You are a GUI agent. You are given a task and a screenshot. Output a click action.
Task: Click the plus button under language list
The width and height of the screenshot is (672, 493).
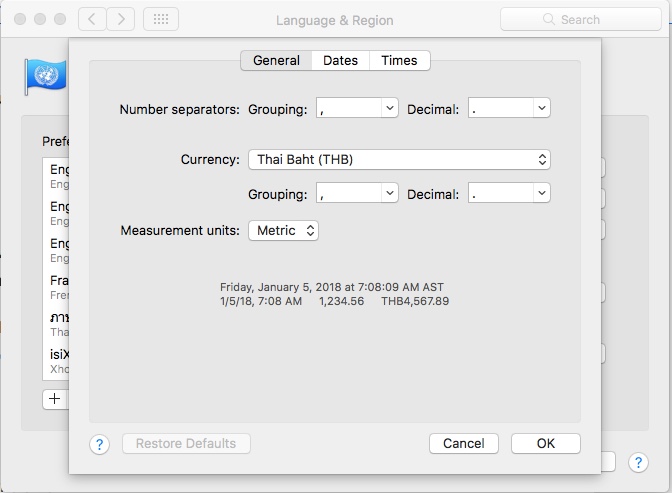tap(55, 398)
